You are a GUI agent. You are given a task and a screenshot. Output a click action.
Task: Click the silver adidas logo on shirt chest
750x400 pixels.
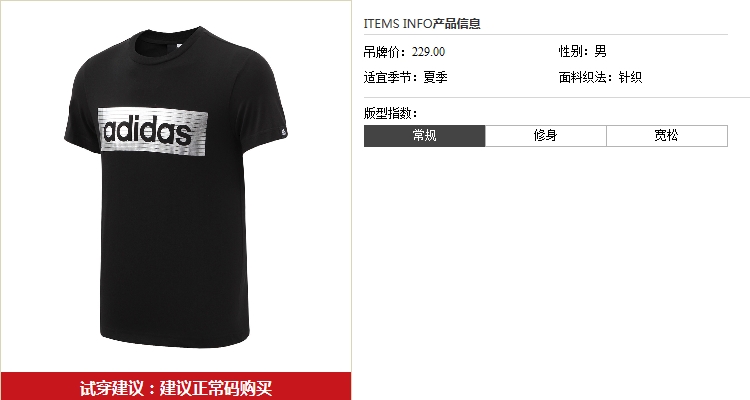click(x=153, y=131)
